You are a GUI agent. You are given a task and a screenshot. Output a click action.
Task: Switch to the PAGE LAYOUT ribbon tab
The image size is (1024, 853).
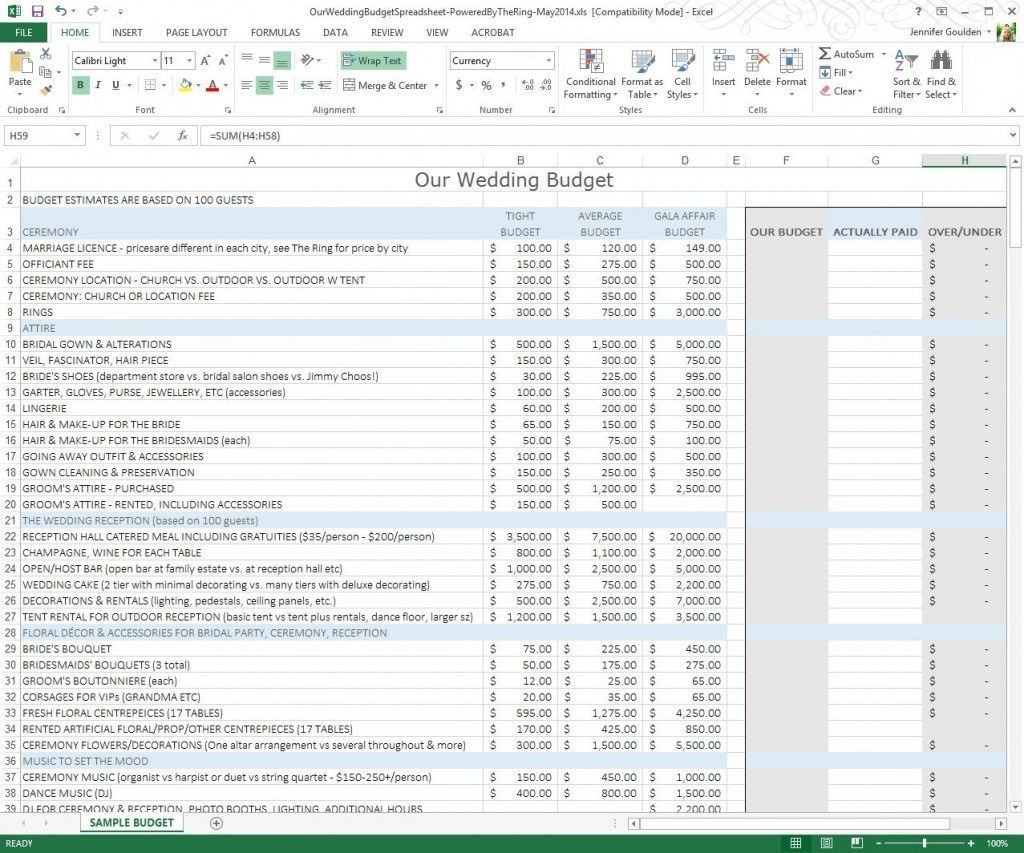point(196,32)
